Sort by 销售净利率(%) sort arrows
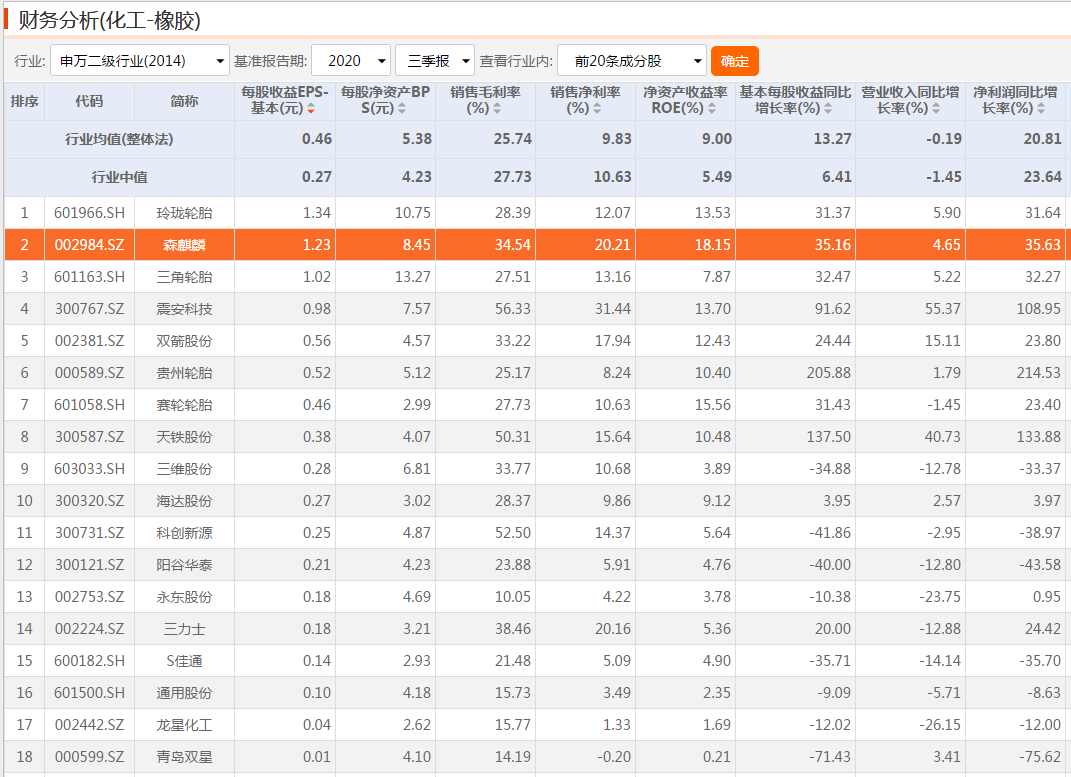This screenshot has width=1071, height=777. tap(597, 109)
